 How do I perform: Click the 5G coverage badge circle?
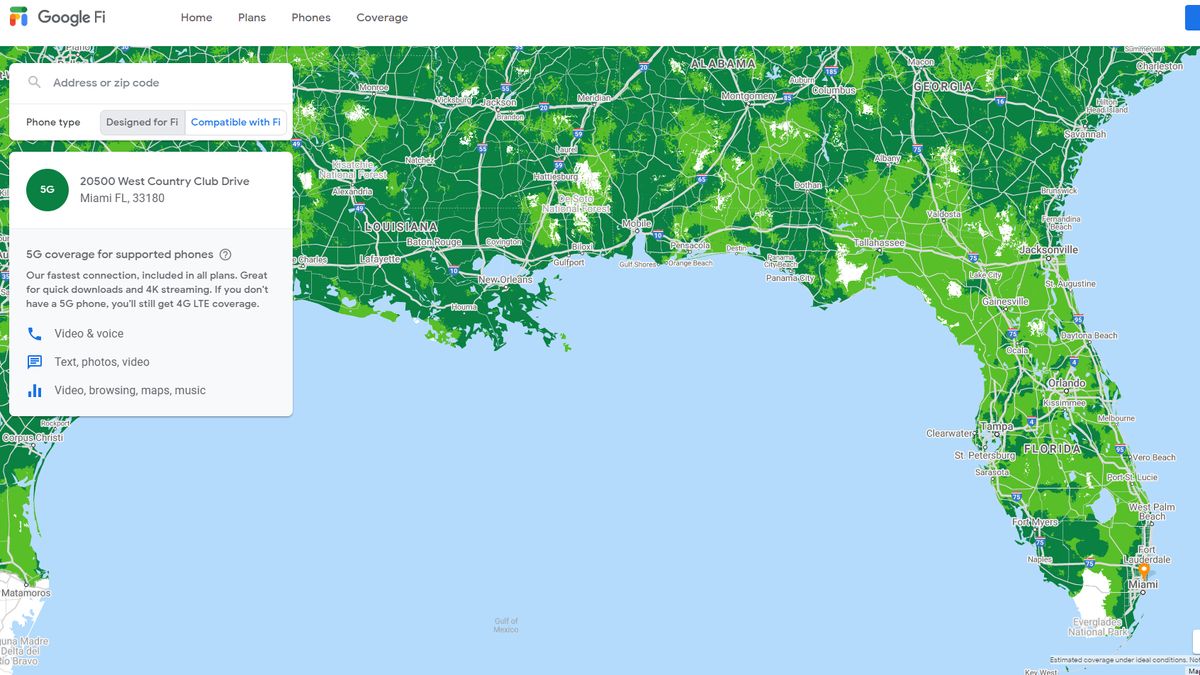pyautogui.click(x=47, y=189)
